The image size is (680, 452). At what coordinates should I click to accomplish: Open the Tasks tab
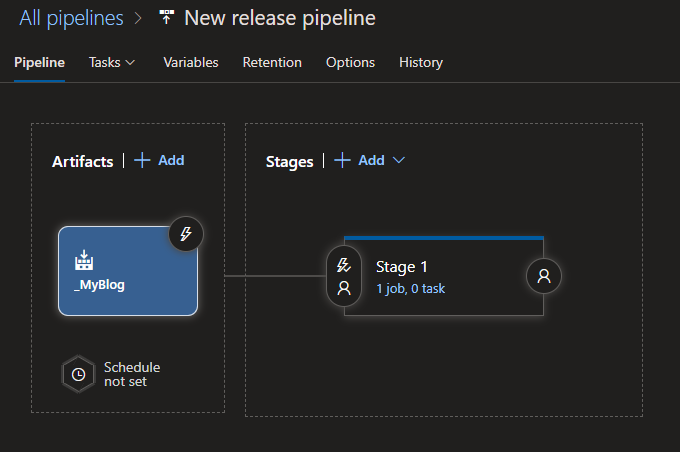[x=105, y=62]
